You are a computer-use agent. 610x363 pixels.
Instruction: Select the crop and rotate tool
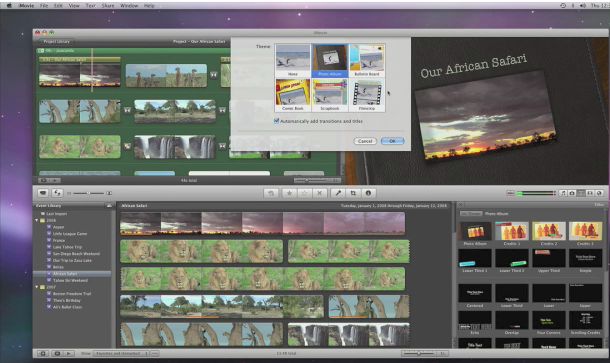[353, 193]
